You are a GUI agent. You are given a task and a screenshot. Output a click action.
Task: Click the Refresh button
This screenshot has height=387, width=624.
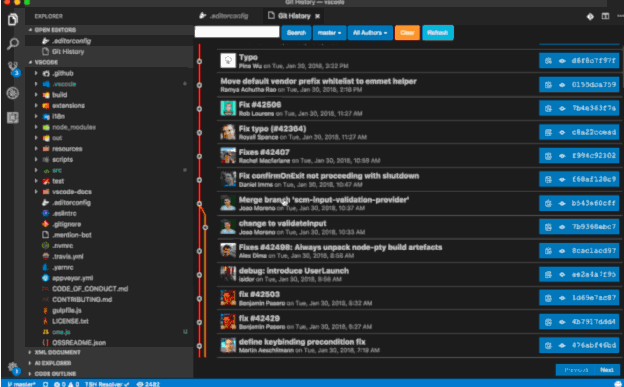click(438, 33)
